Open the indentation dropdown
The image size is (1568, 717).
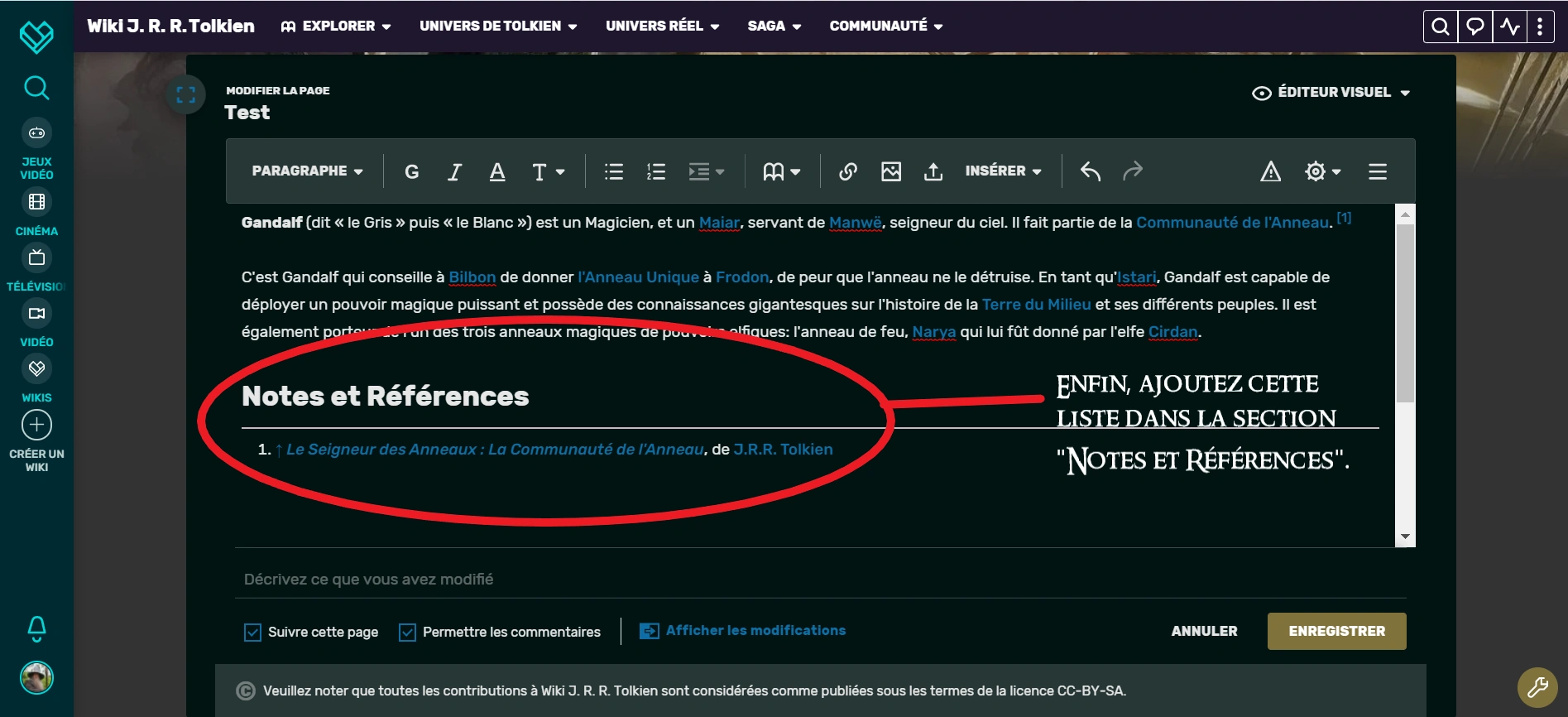click(707, 171)
